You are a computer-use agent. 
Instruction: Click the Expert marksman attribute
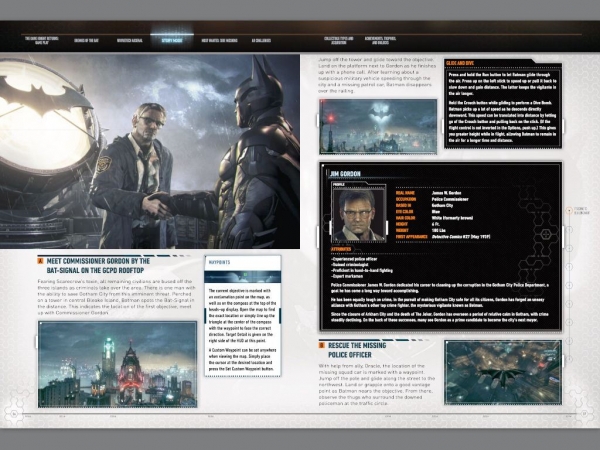pyautogui.click(x=347, y=276)
